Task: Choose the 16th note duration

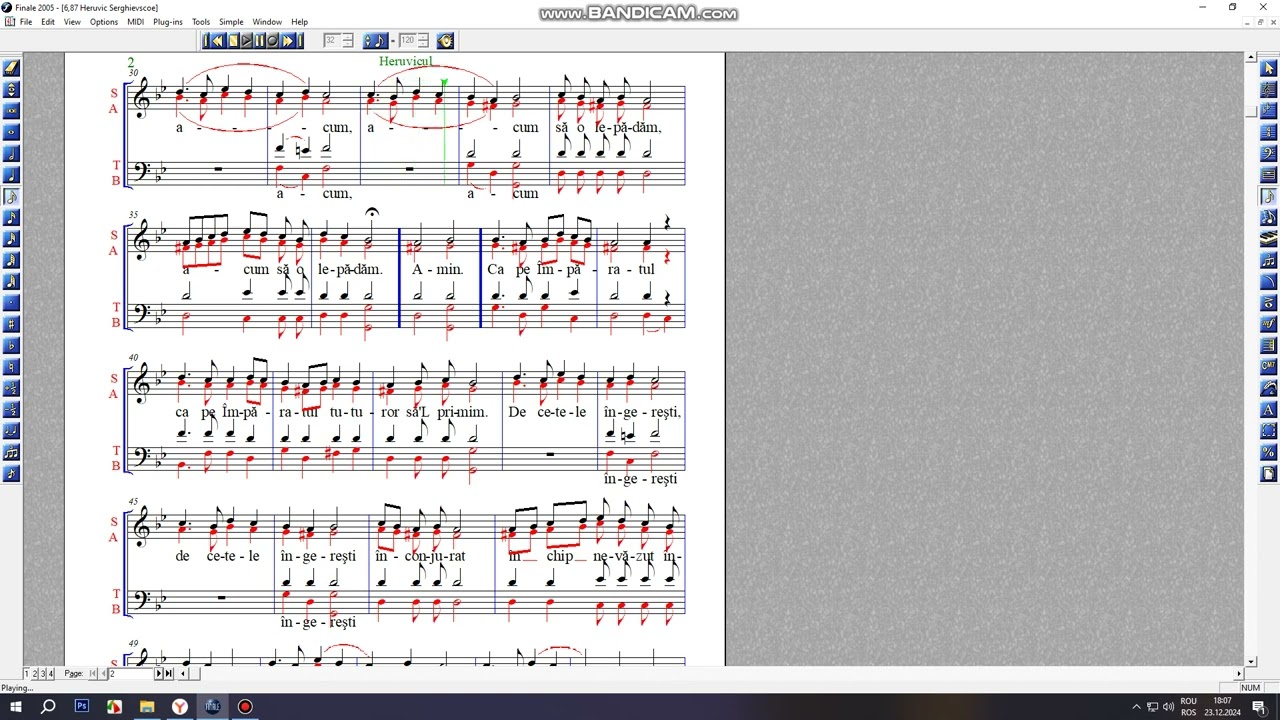Action: pos(12,218)
